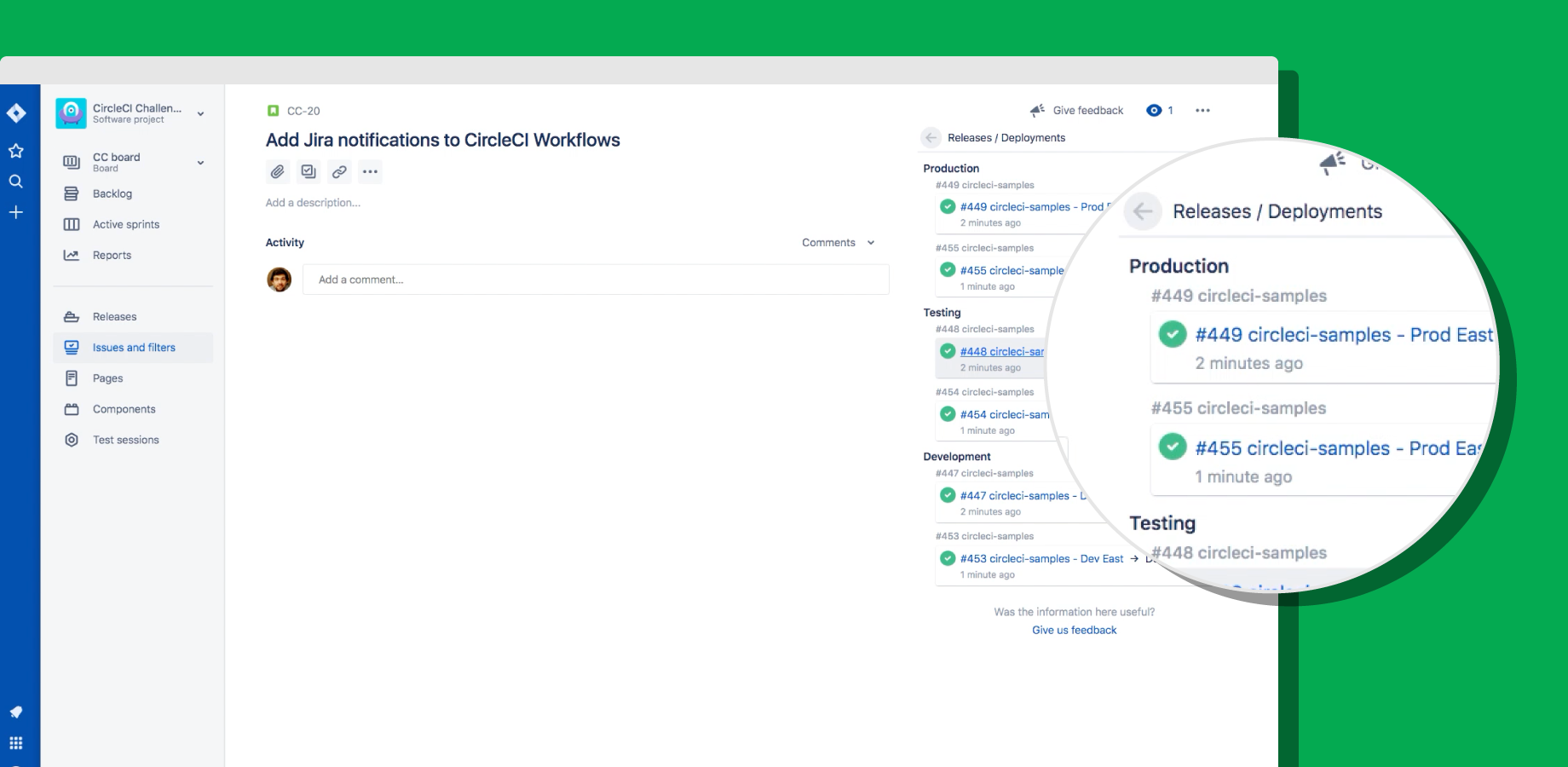
Task: Open the #448 circleci-samples deployment link
Action: click(x=1002, y=351)
